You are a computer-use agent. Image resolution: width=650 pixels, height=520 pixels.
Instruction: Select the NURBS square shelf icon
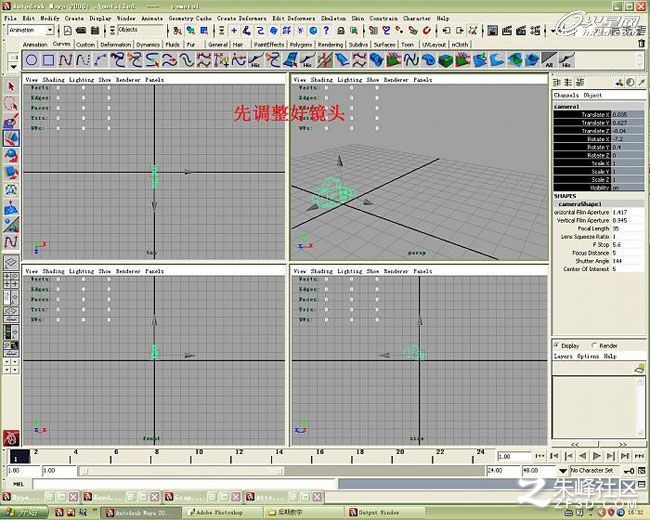tap(49, 61)
